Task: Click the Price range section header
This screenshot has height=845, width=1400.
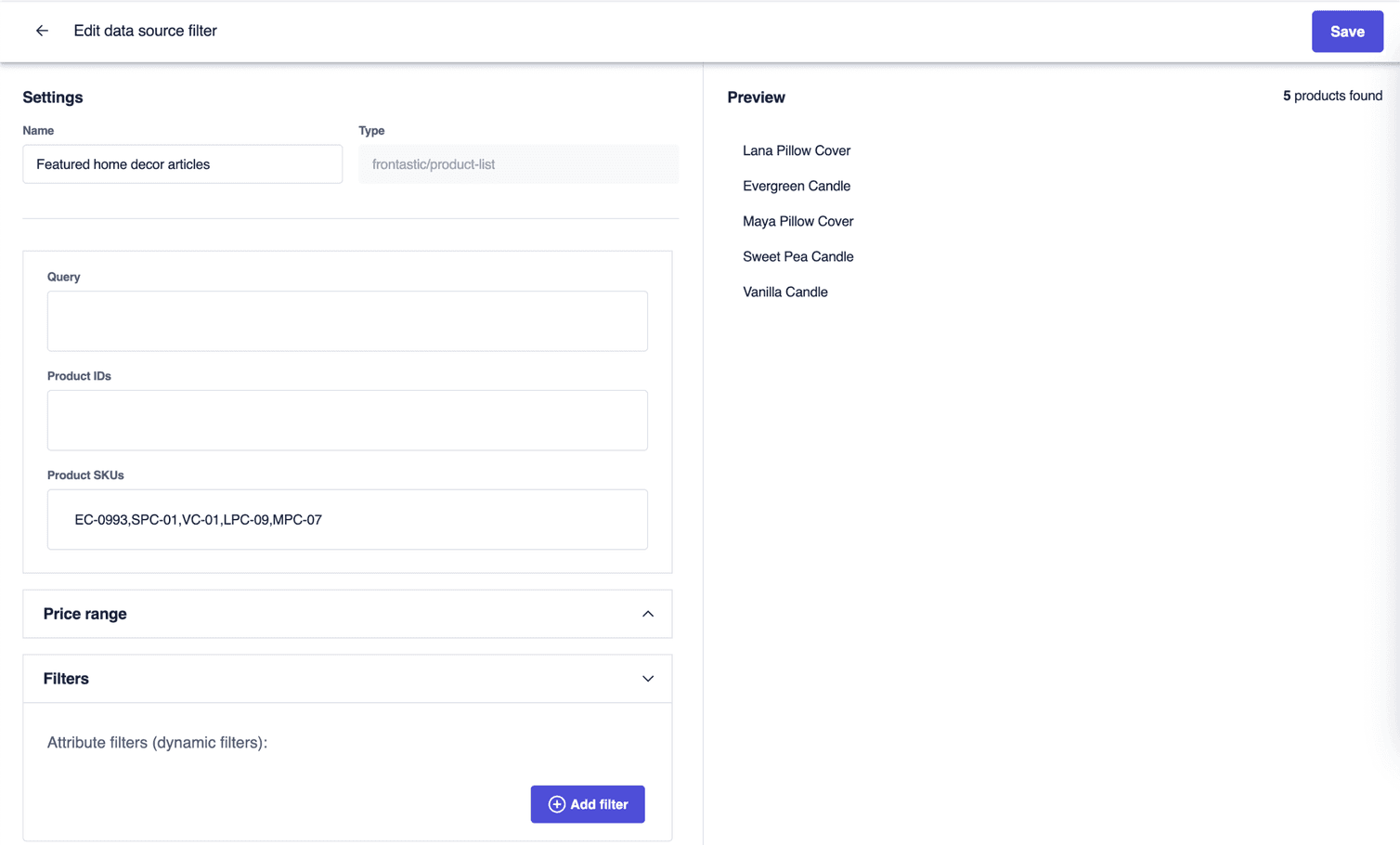Action: coord(84,614)
